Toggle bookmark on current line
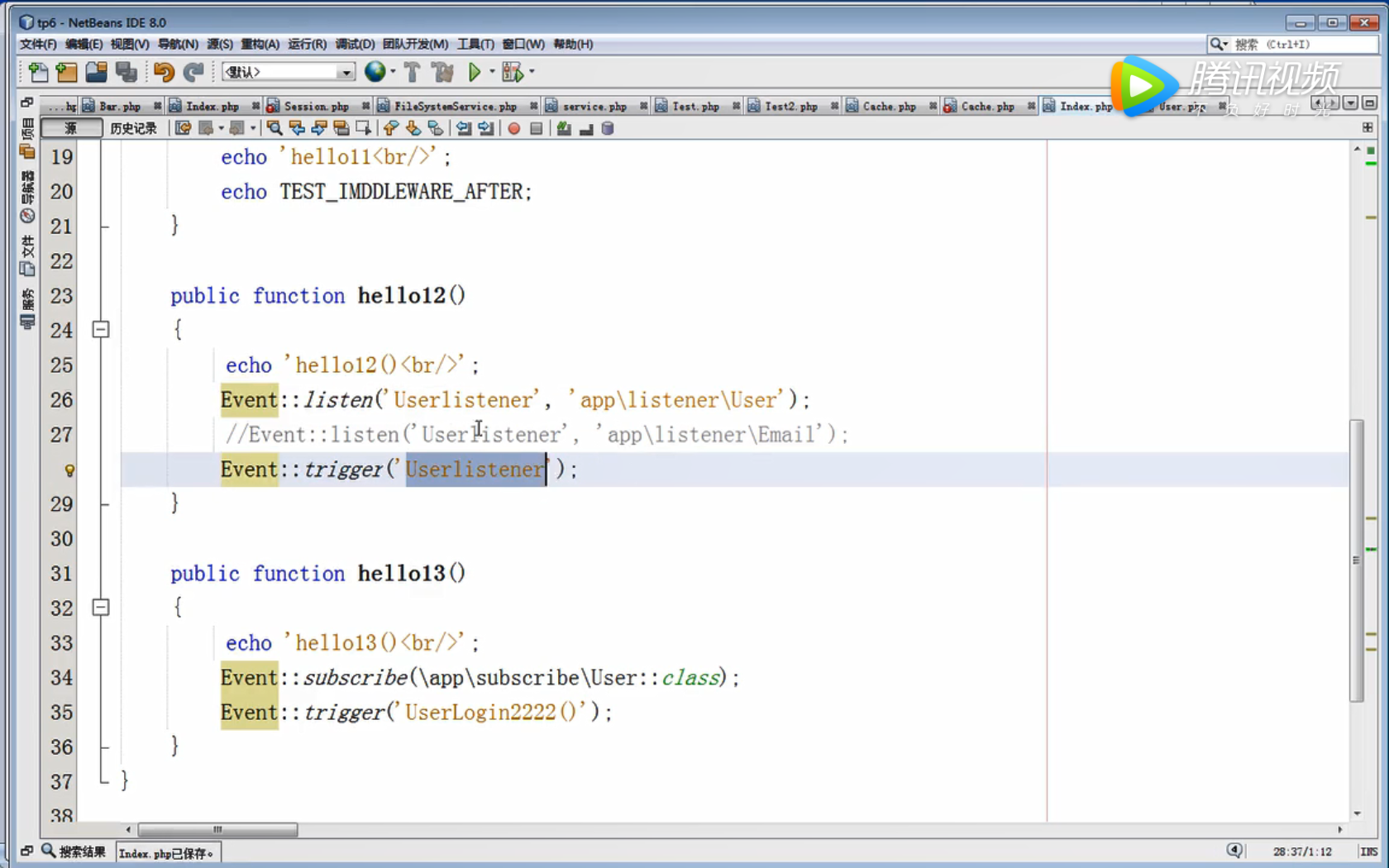The image size is (1389, 868). pyautogui.click(x=436, y=128)
